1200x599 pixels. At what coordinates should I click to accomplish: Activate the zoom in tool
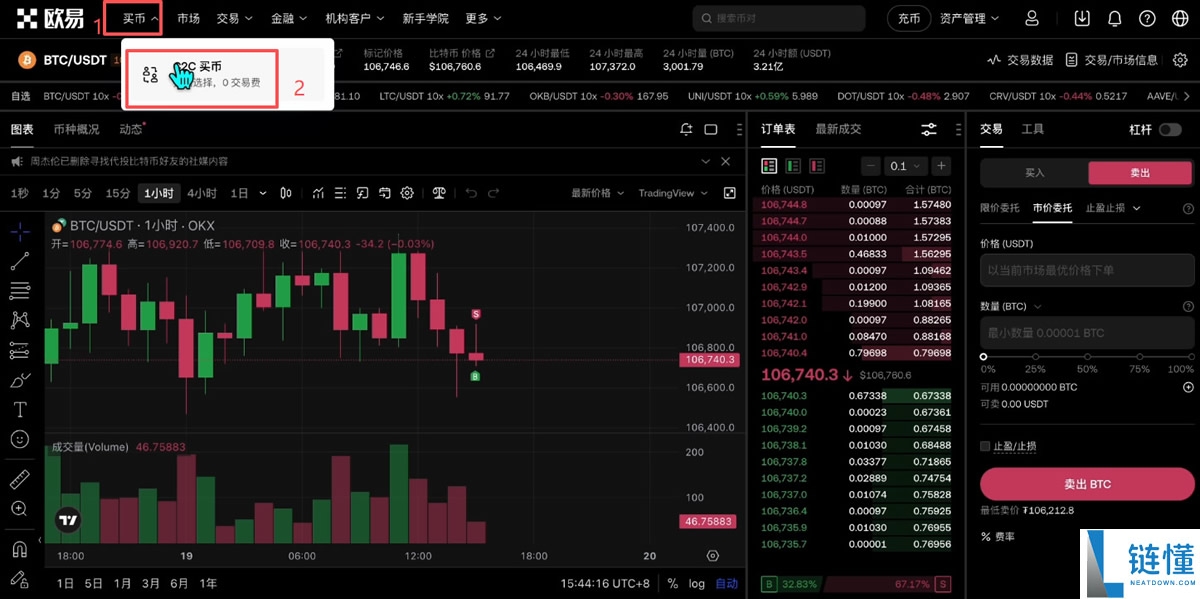[20, 509]
